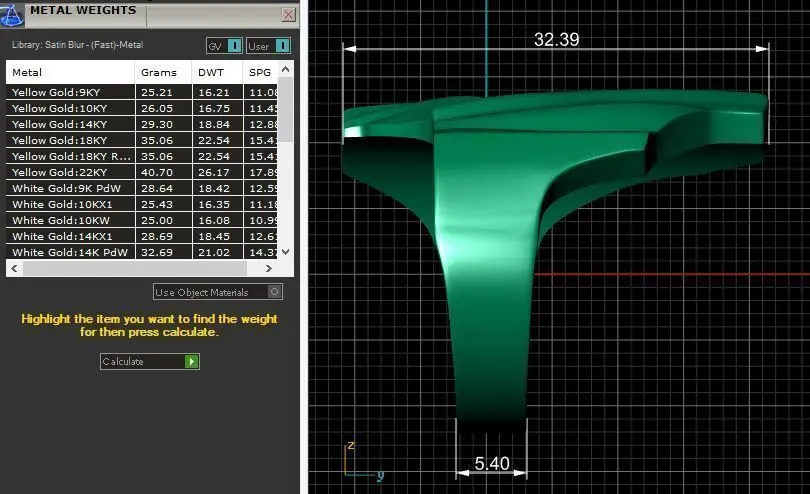This screenshot has height=494, width=810.
Task: Click the table scroll down arrow
Action: point(286,252)
